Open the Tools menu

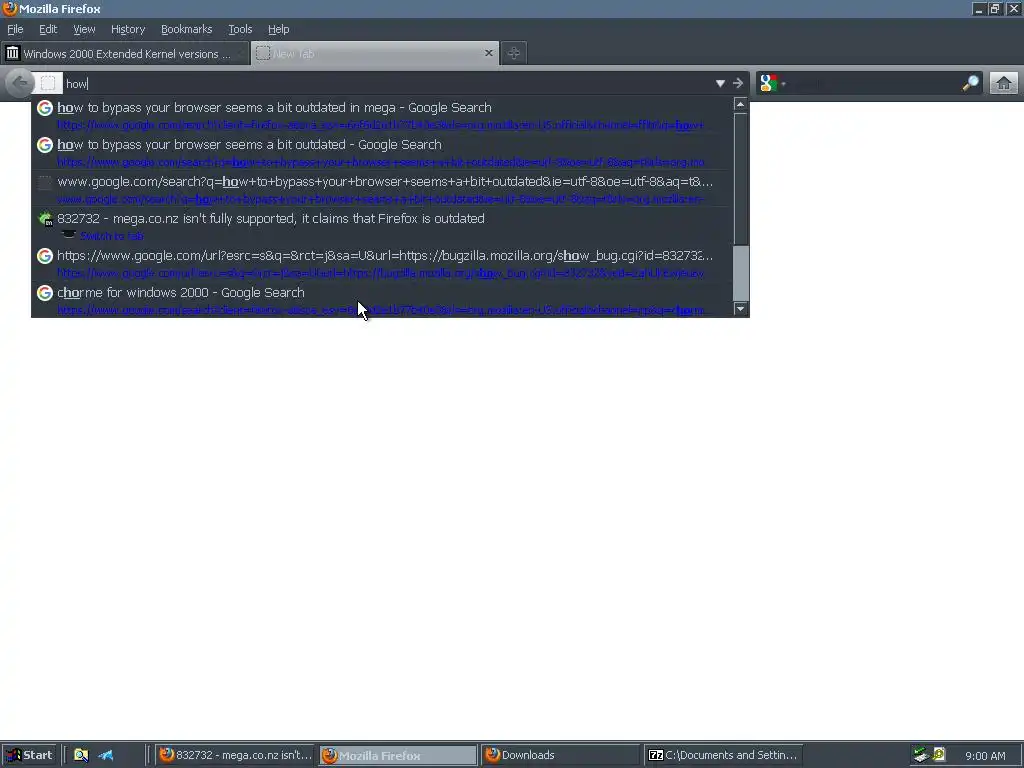click(x=240, y=29)
